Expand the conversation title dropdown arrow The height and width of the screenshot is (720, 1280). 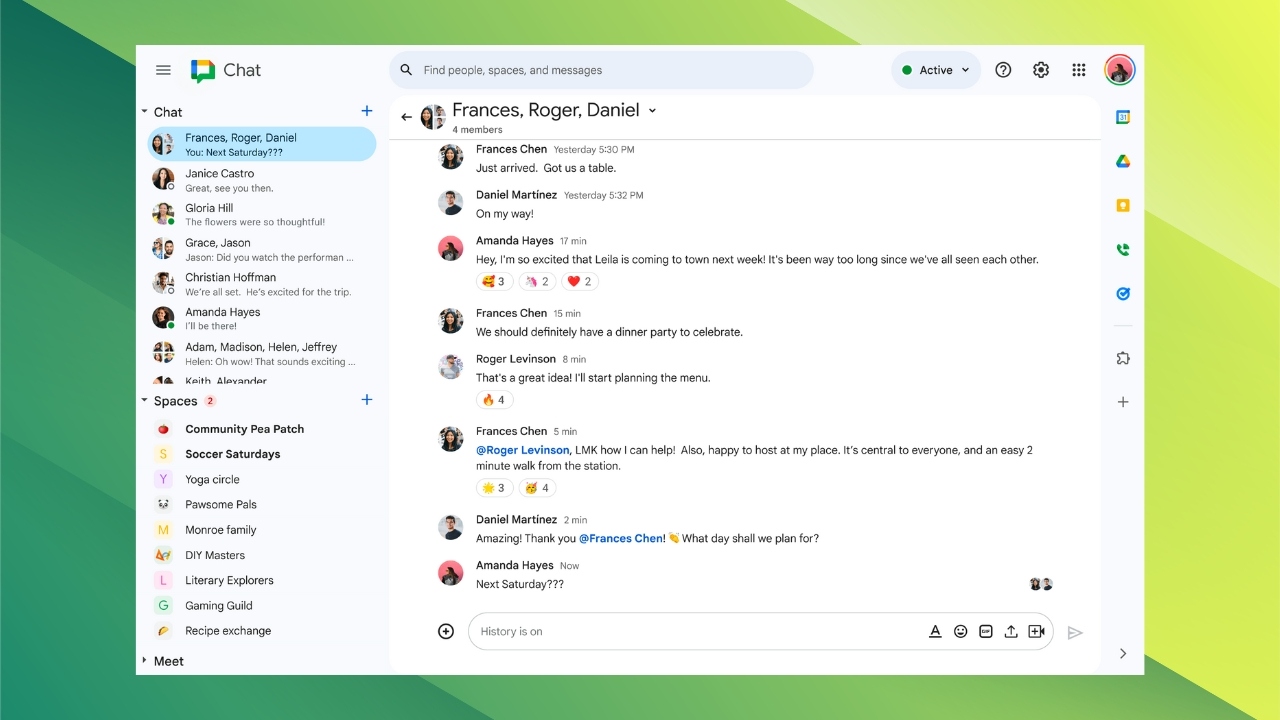652,111
